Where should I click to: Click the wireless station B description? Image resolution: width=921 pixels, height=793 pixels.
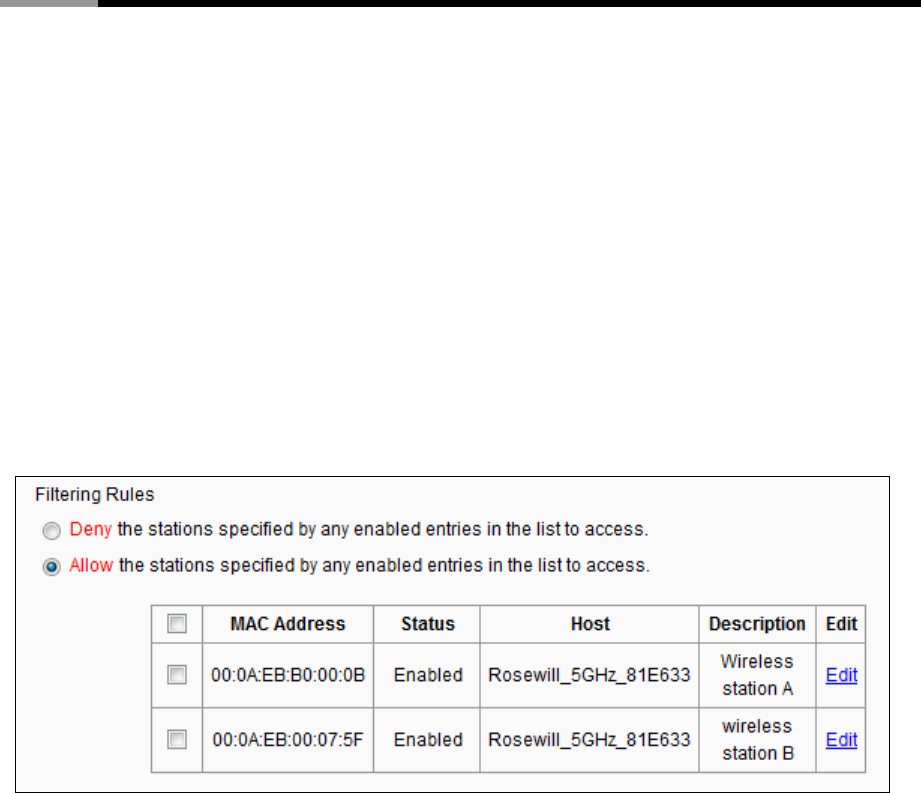[757, 740]
